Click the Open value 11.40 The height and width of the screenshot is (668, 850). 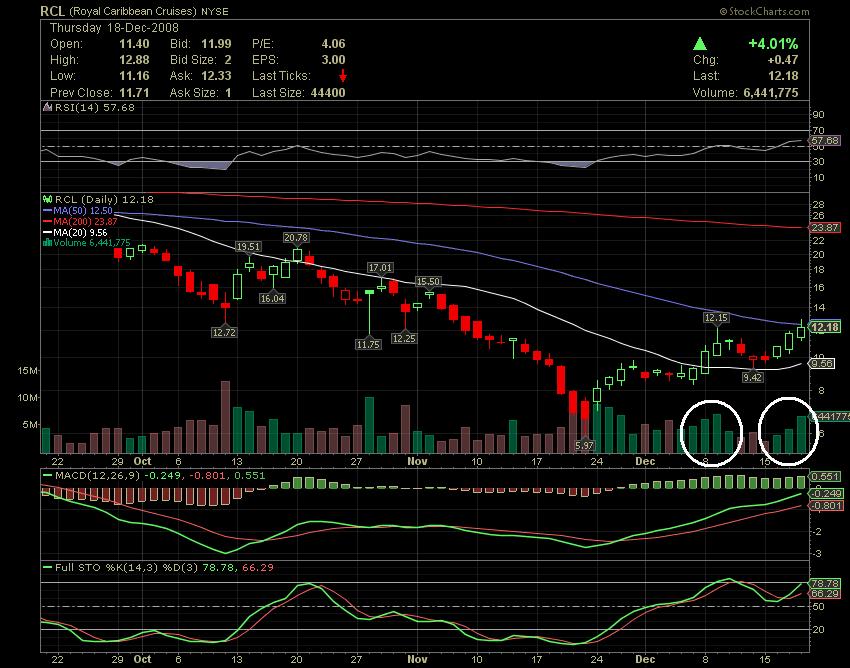coord(134,44)
